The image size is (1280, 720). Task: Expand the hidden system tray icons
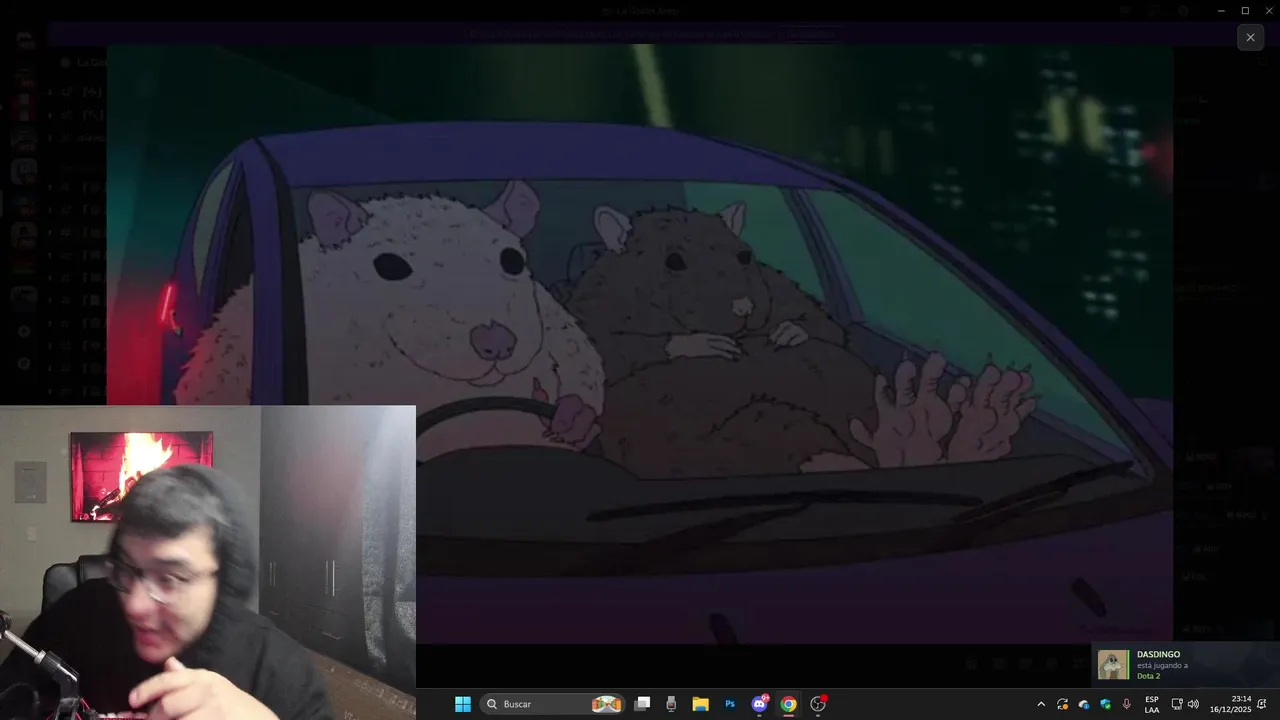coord(1040,704)
